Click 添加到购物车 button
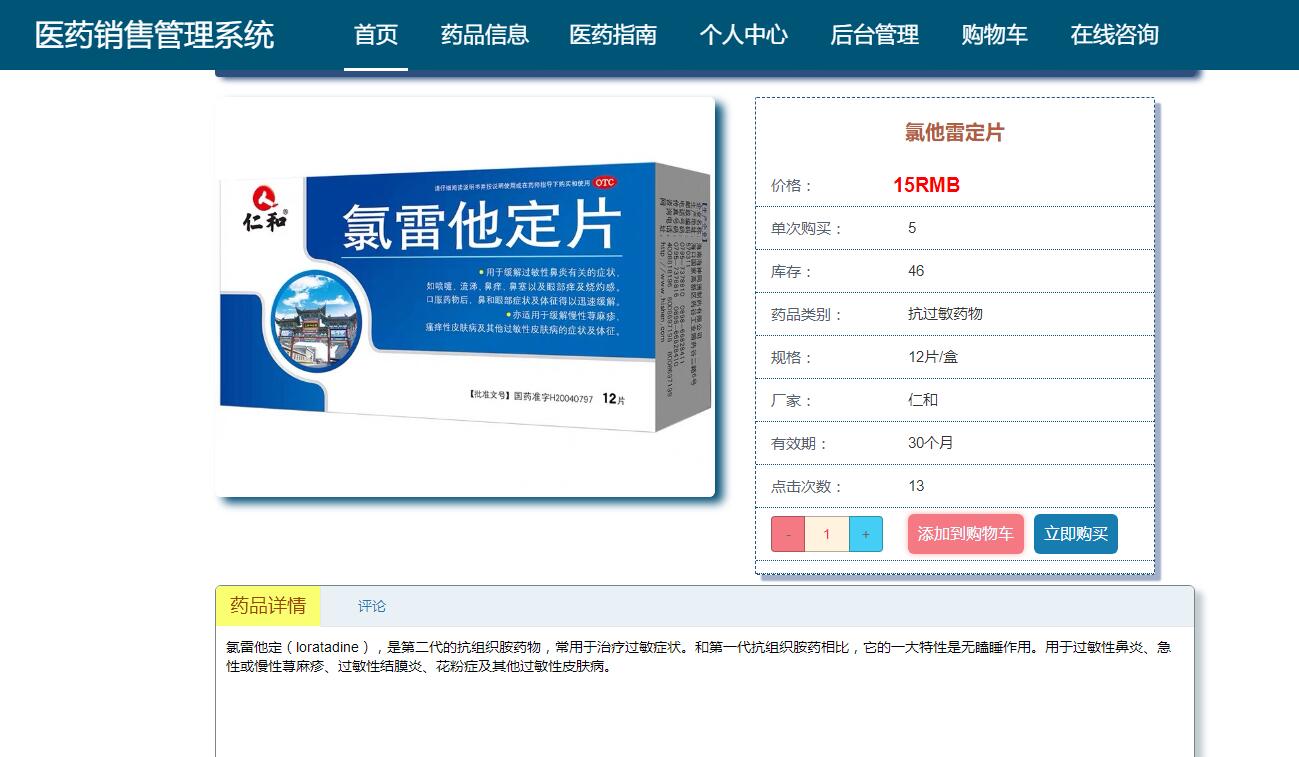Viewport: 1299px width, 757px height. 966,534
